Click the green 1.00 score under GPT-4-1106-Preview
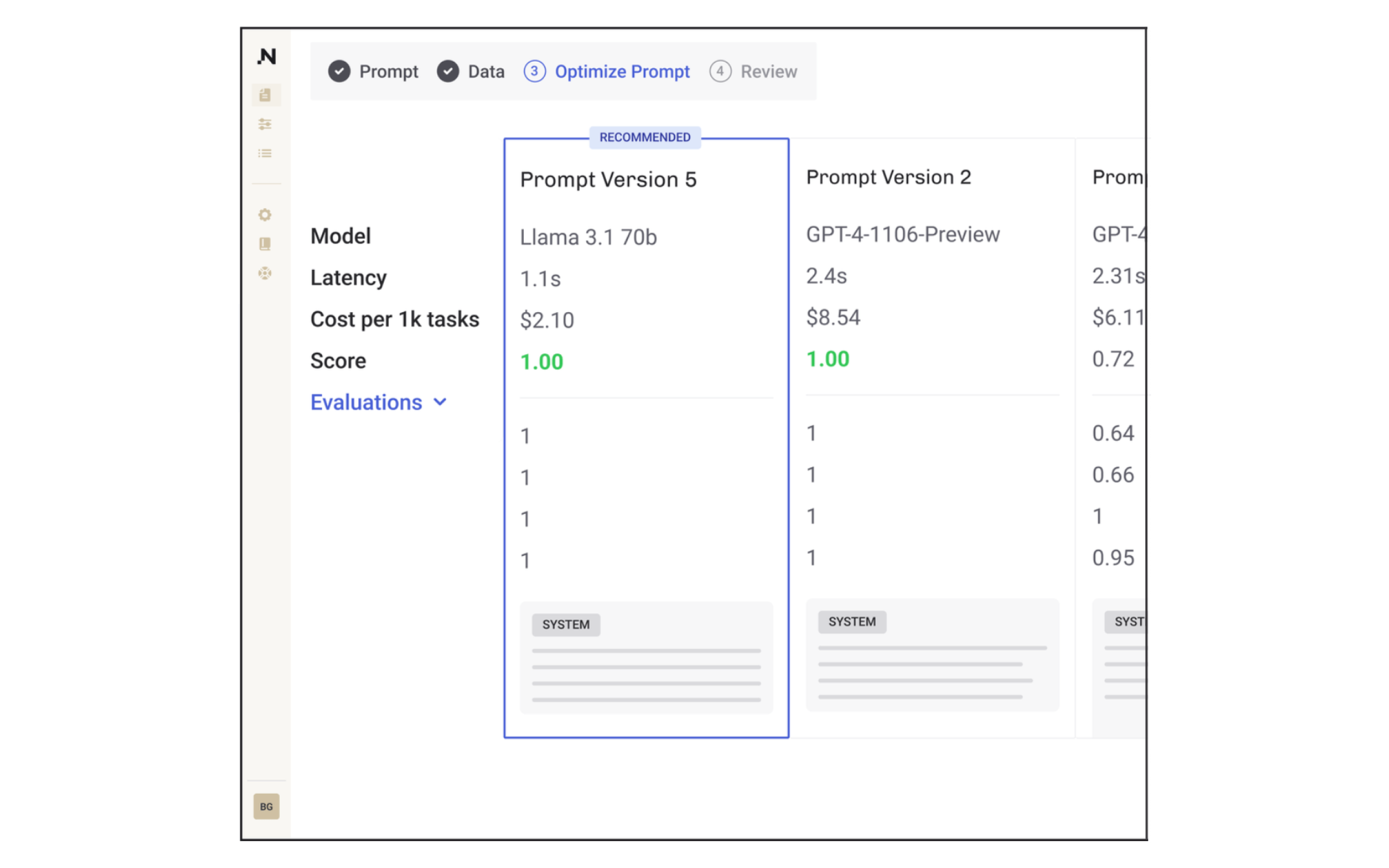The image size is (1389, 868). click(828, 359)
